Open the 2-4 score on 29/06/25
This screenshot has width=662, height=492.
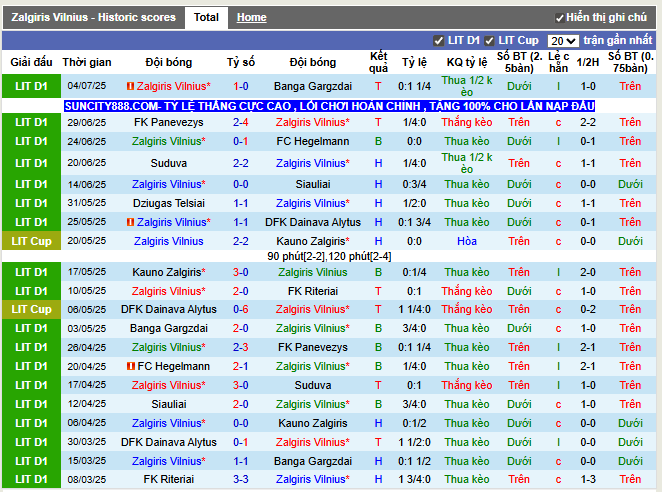(x=241, y=122)
